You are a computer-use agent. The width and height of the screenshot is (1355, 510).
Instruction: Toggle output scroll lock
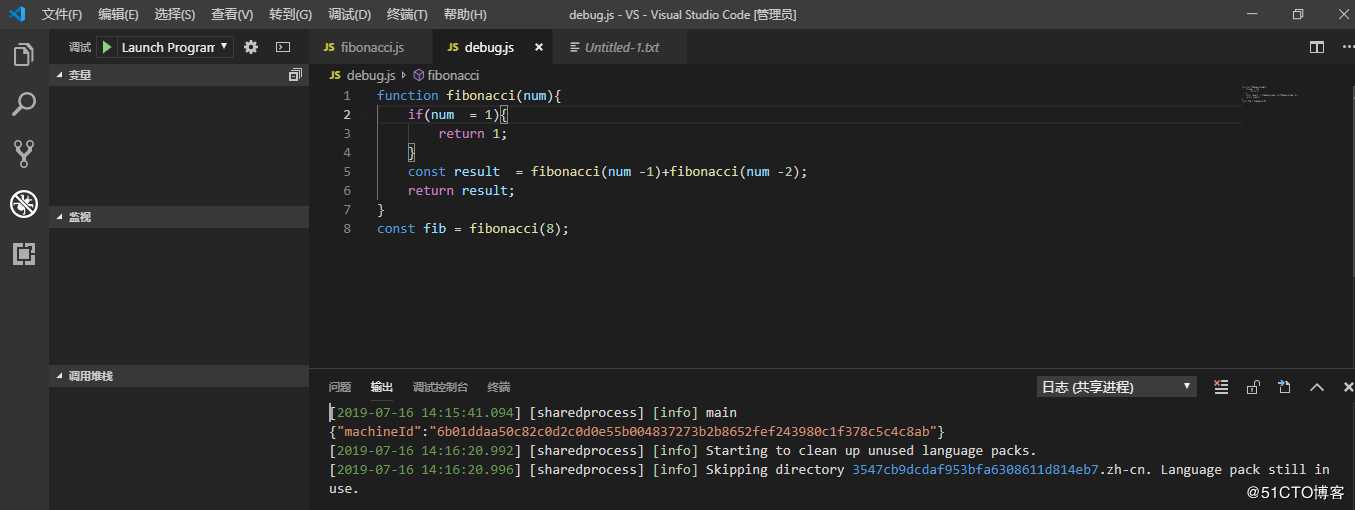(x=1253, y=387)
